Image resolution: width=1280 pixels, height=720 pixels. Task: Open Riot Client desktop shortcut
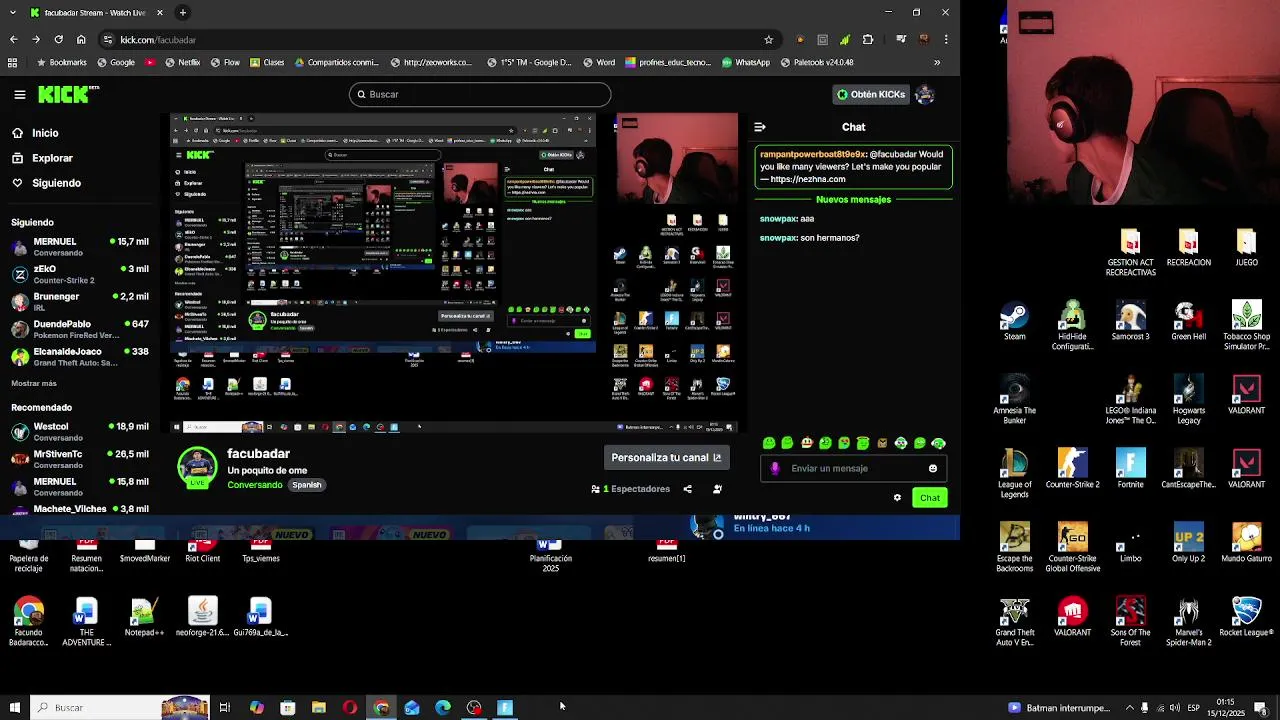(202, 552)
